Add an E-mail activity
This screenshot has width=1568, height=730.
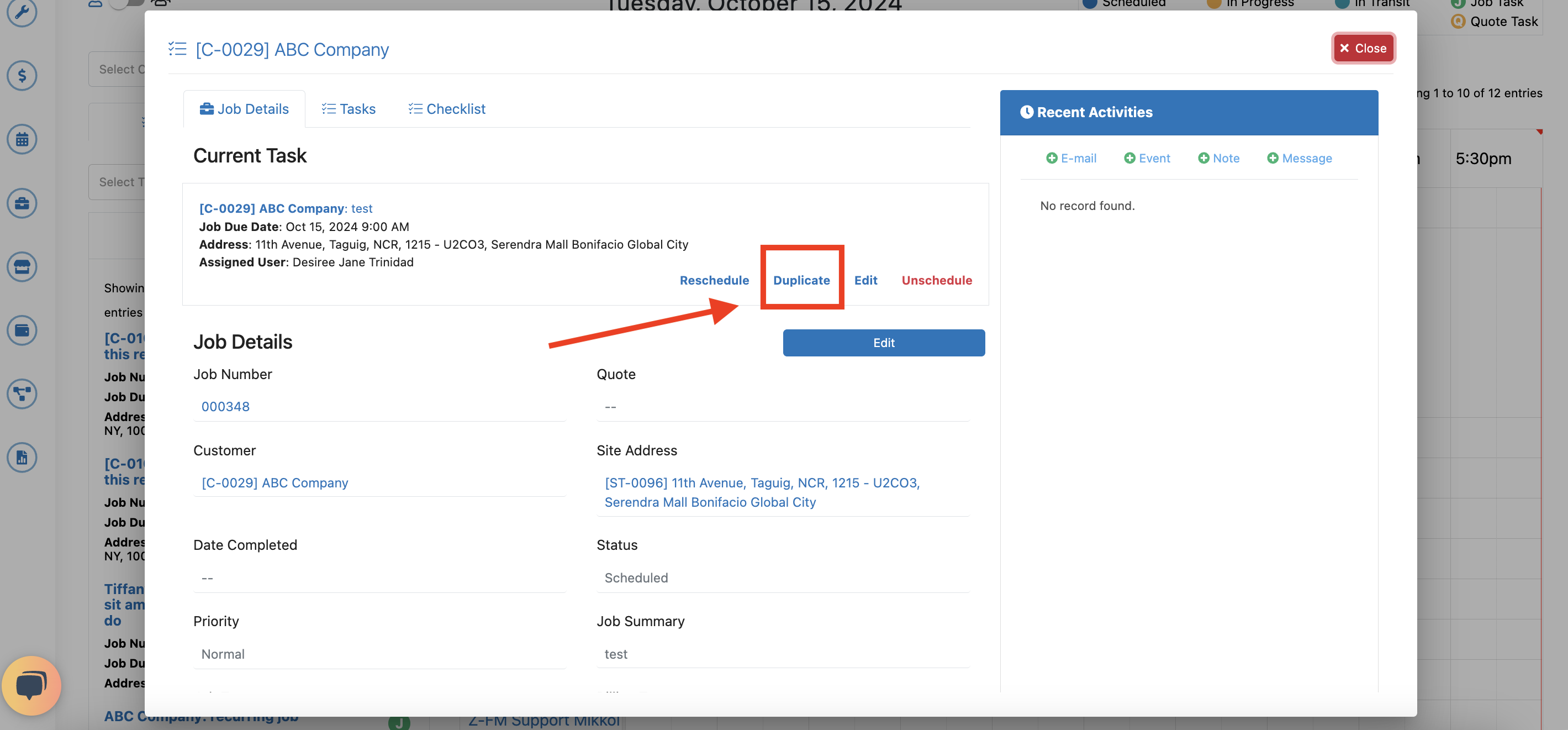click(x=1071, y=158)
